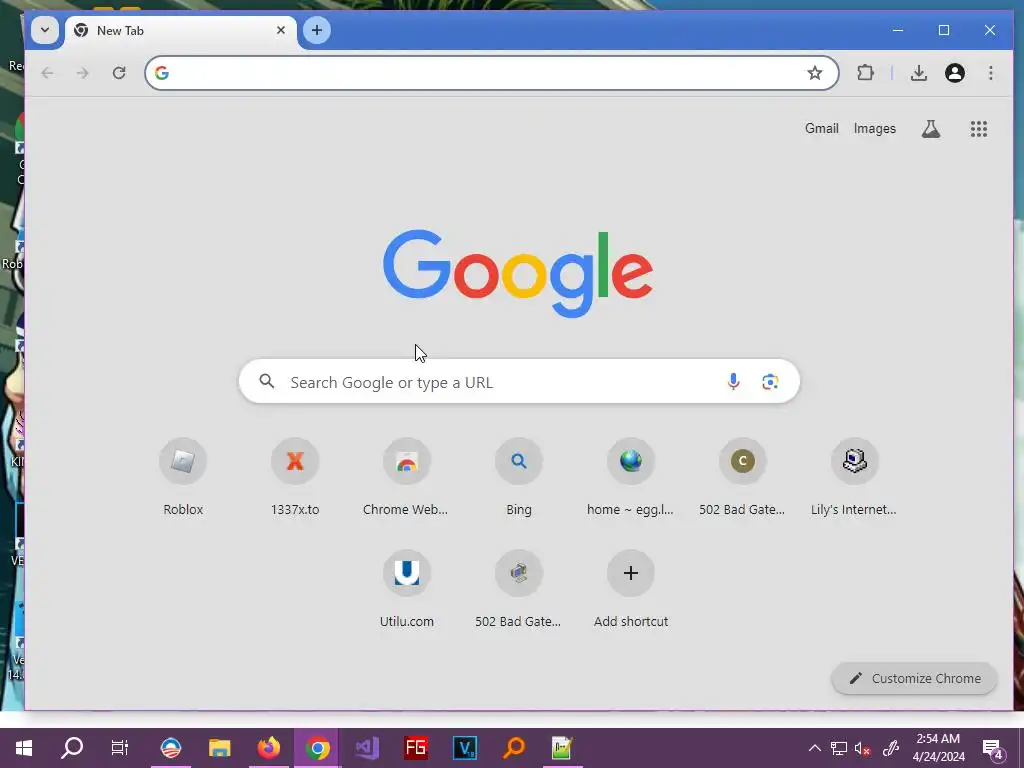This screenshot has height=768, width=1024.
Task: Open taskbar Search magnifier
Action: (x=72, y=748)
